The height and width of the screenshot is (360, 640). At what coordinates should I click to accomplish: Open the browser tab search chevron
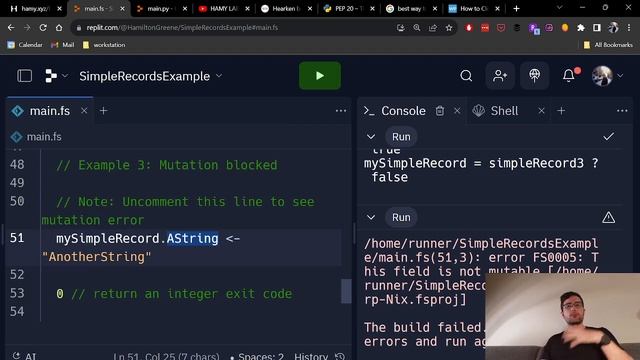(559, 8)
